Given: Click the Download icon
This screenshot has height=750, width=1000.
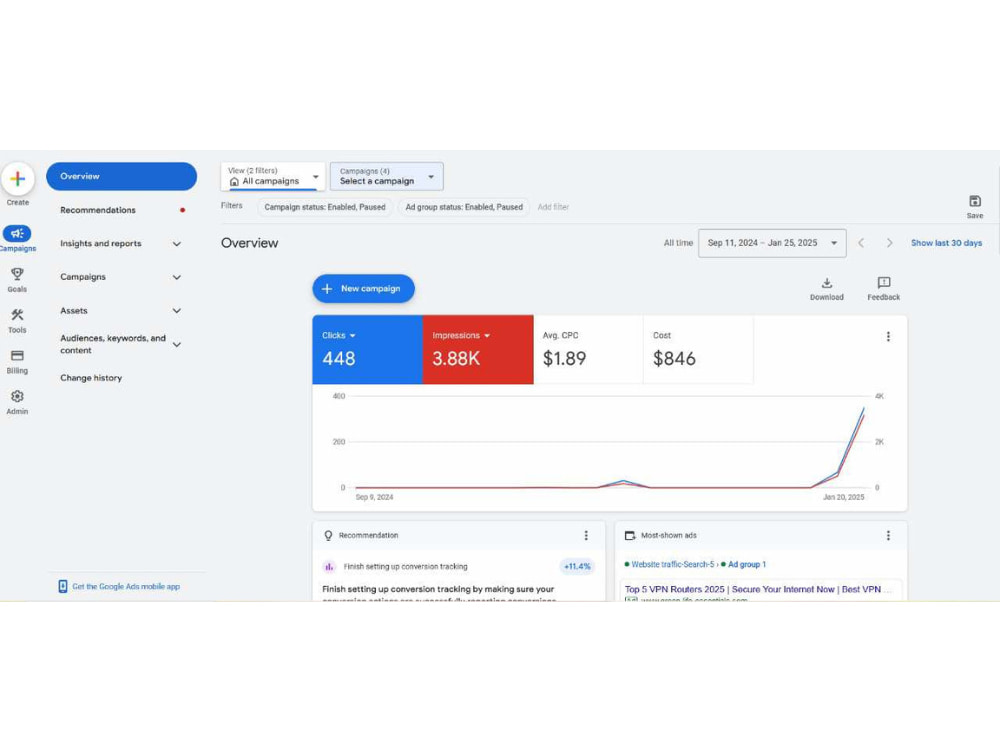Looking at the screenshot, I should pos(827,283).
